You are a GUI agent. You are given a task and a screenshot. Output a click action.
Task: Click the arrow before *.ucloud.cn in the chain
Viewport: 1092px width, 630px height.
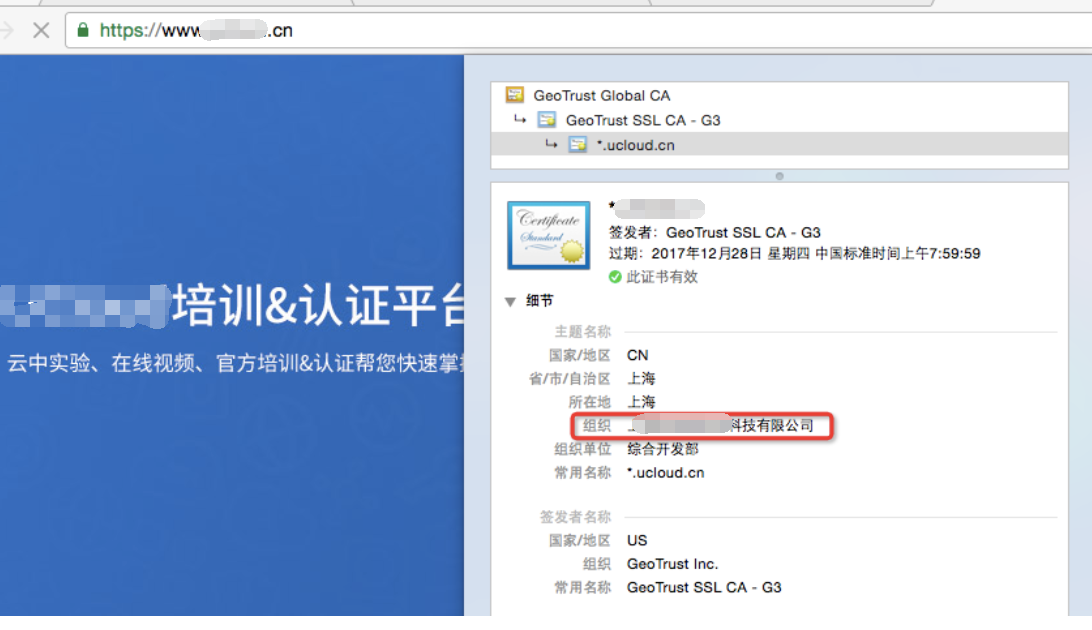[551, 145]
